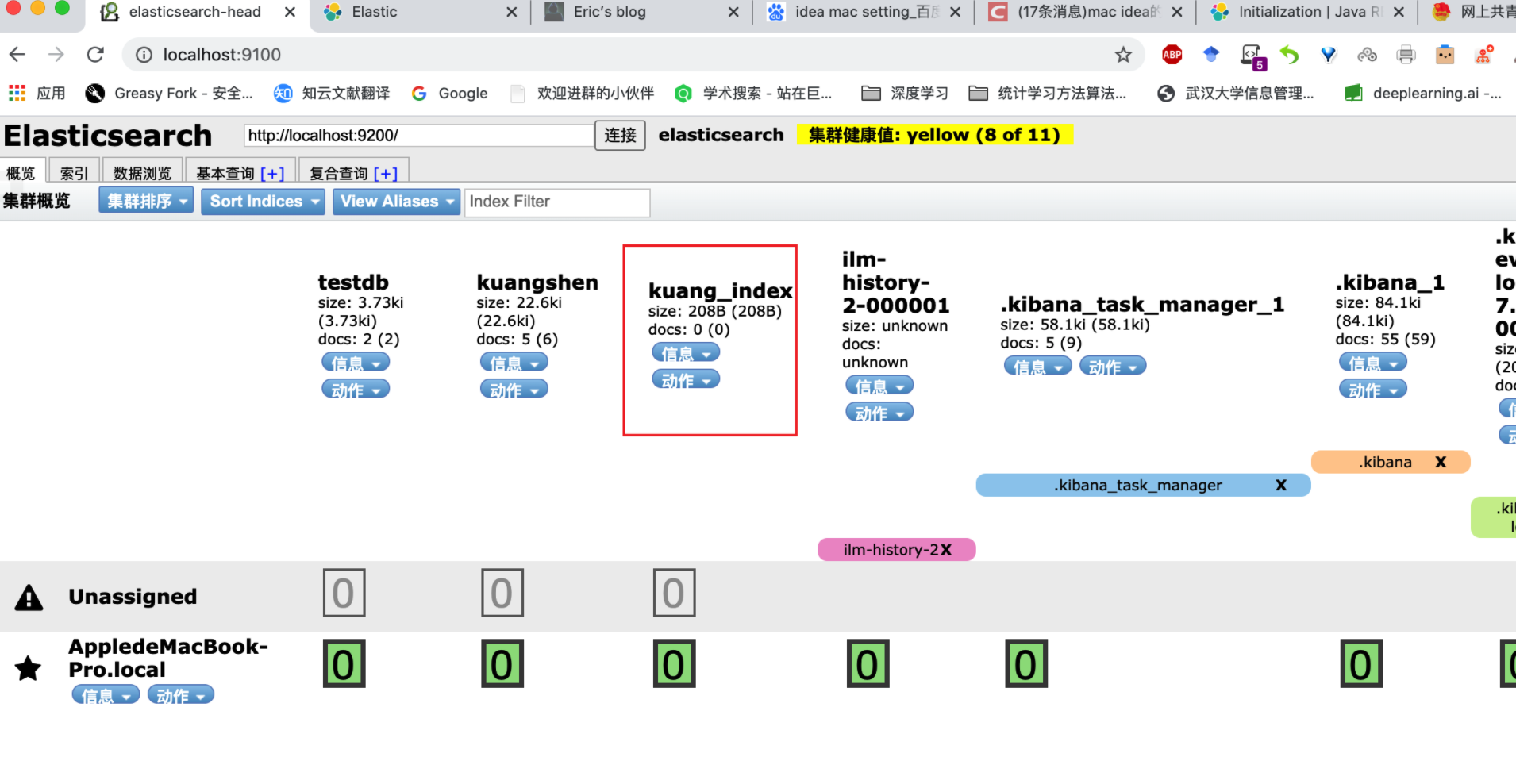Remove the .kibana alias
This screenshot has height=784, width=1516.
point(1441,462)
